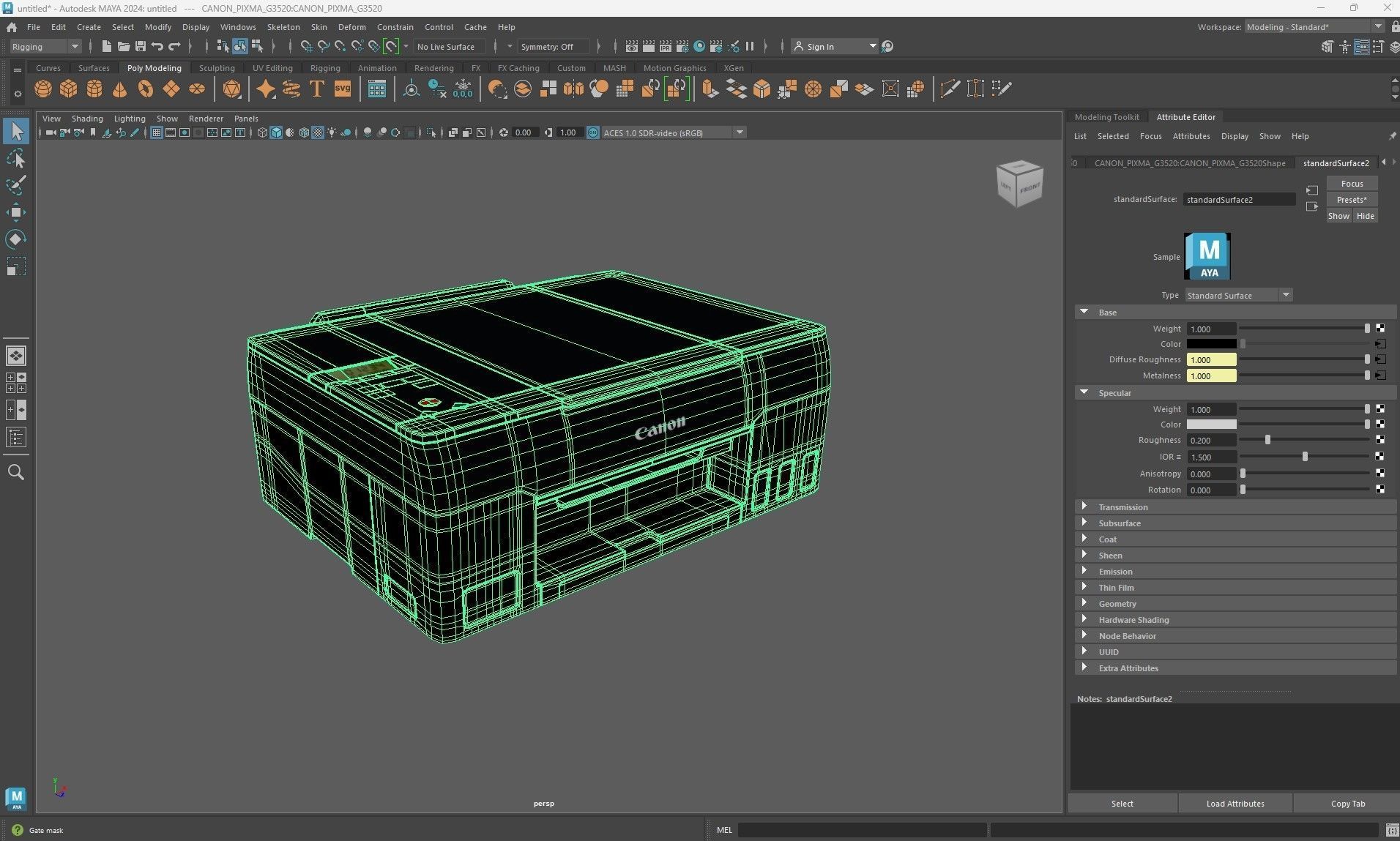Viewport: 1400px width, 841px height.
Task: Toggle textured display in the viewport toolbar
Action: tap(318, 132)
